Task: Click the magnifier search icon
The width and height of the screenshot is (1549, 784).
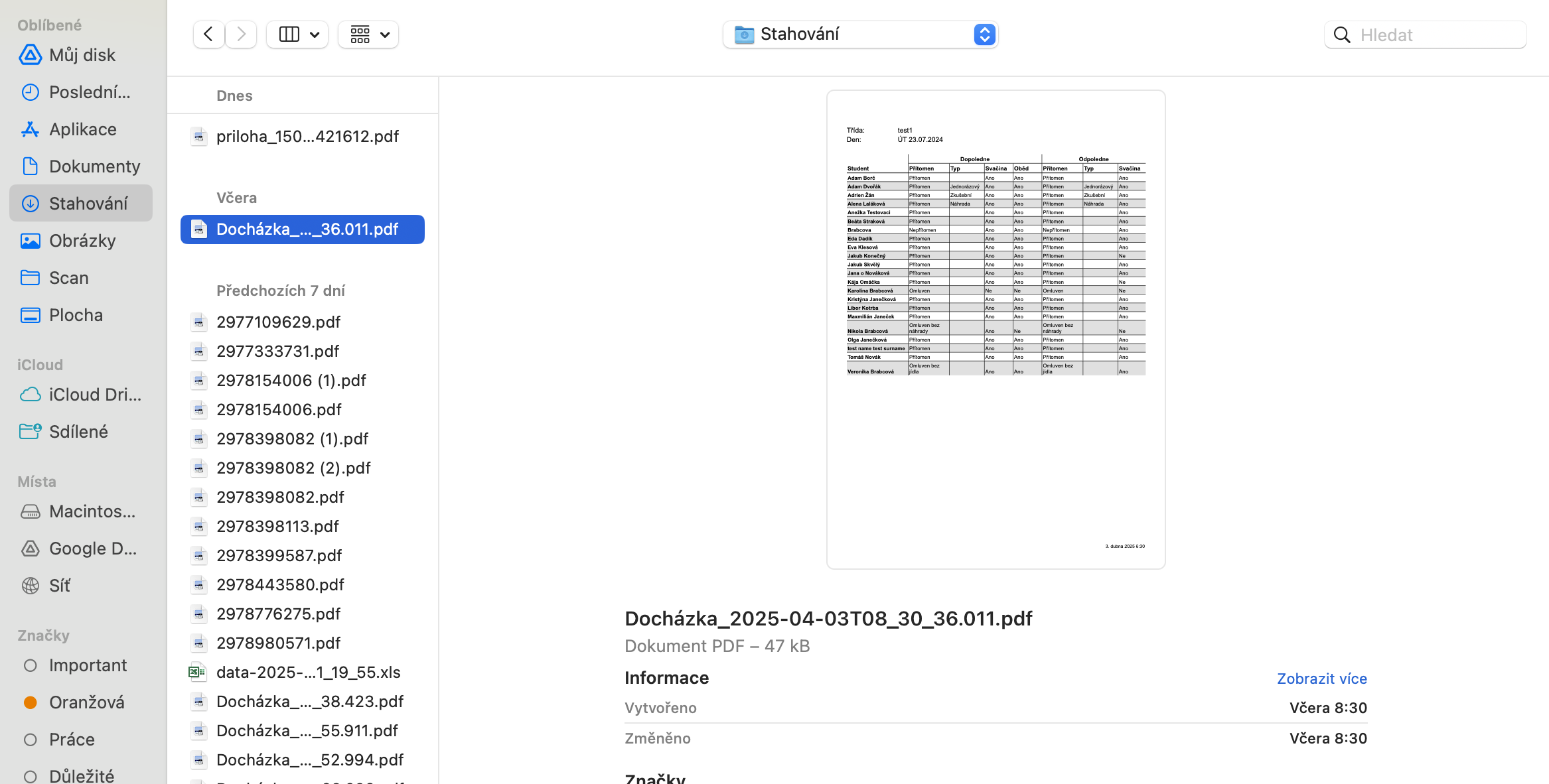Action: 1342,35
